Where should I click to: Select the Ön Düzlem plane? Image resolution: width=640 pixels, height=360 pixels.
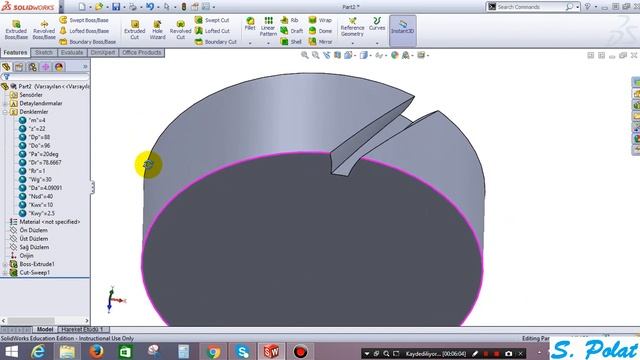29,230
